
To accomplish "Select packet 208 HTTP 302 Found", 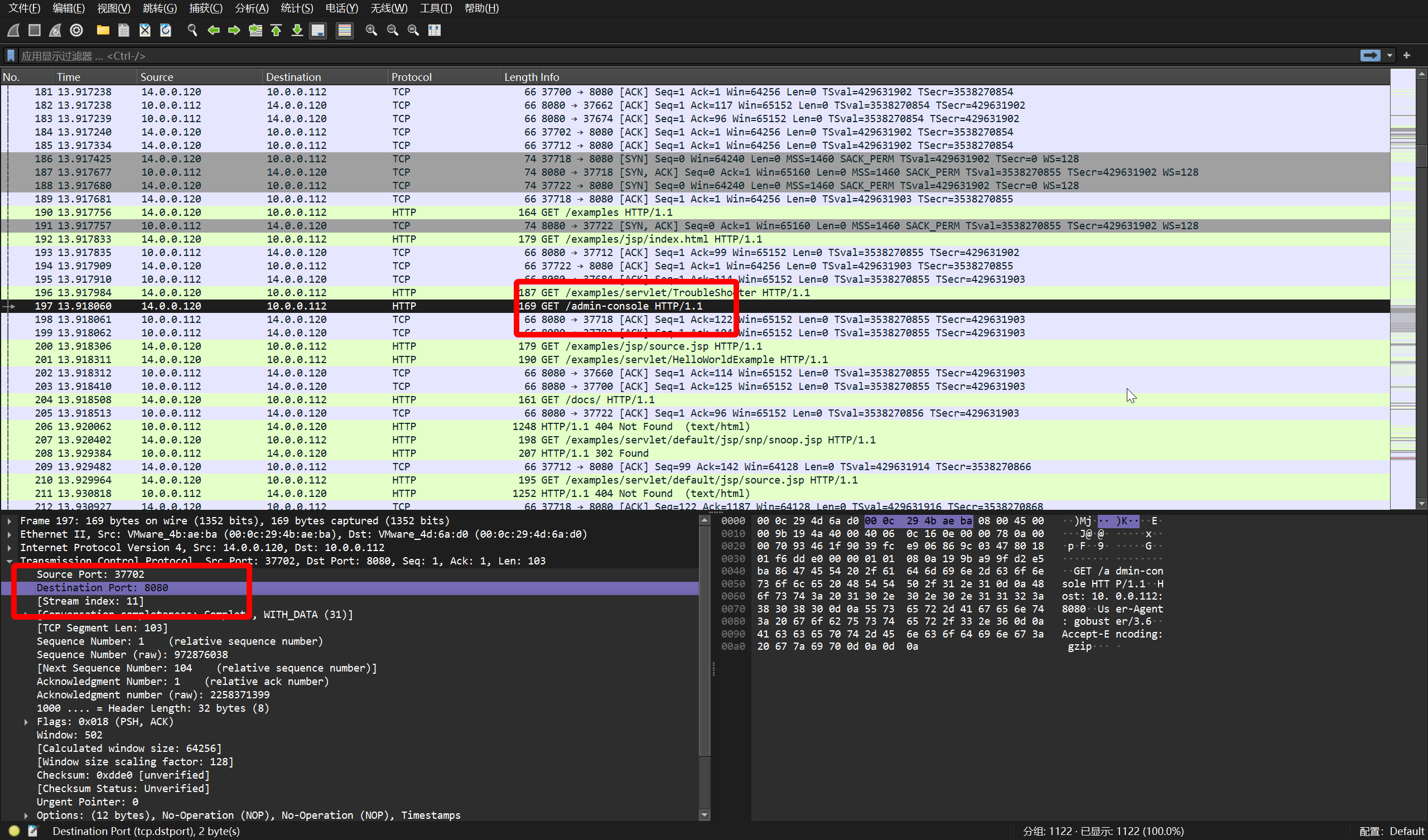I will [695, 453].
